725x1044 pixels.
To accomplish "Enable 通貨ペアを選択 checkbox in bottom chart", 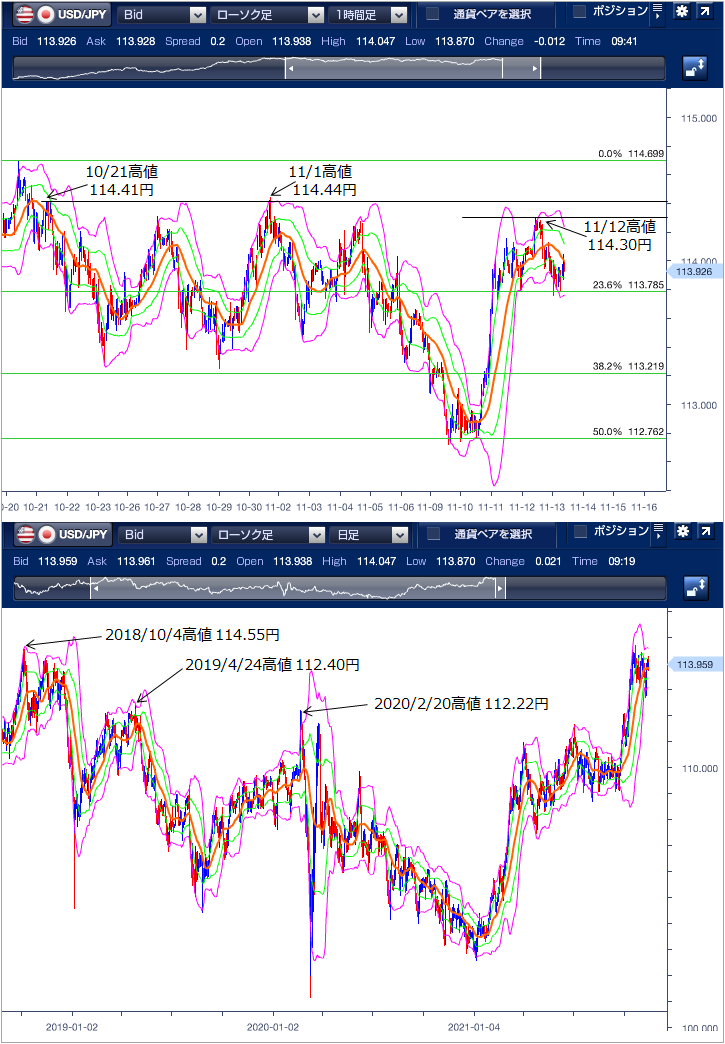I will click(433, 535).
